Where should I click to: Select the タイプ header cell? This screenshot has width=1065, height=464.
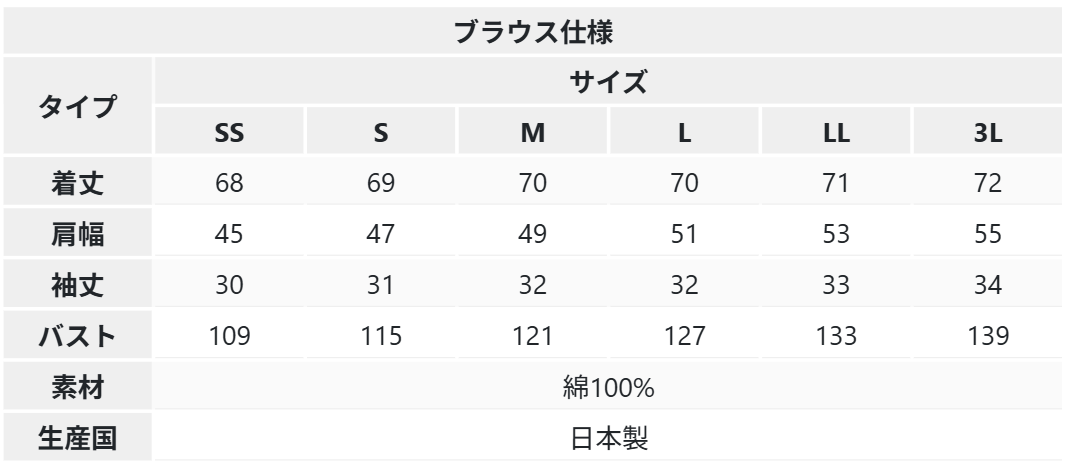pyautogui.click(x=77, y=106)
